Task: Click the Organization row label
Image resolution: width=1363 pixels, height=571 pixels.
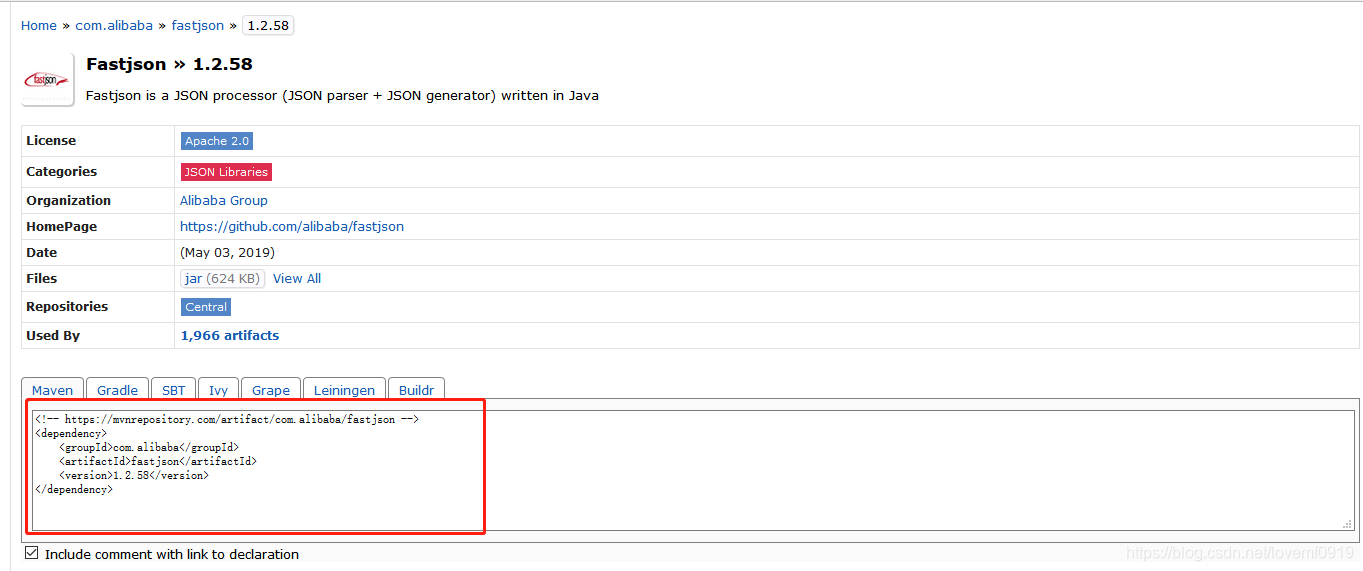Action: pos(69,200)
